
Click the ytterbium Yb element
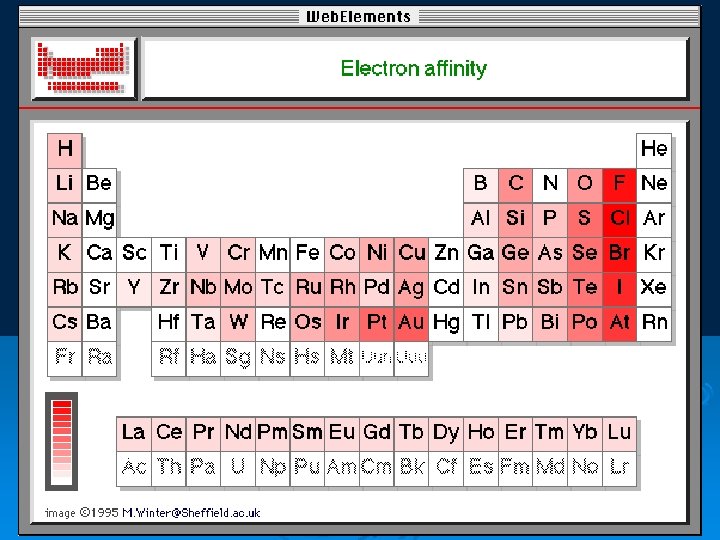click(x=585, y=434)
